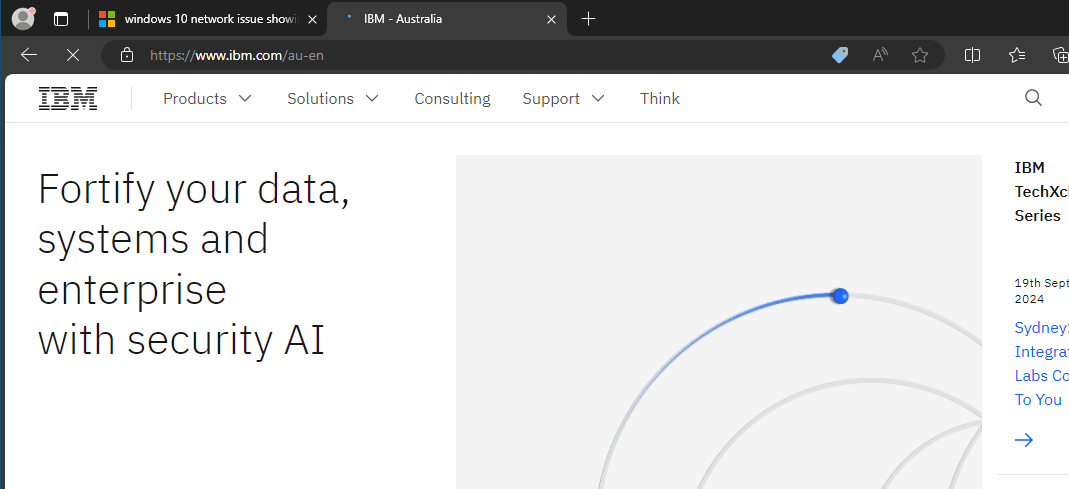Follow the blue arrow under TechXchange event
Screen dimensions: 1069x489
click(1024, 440)
